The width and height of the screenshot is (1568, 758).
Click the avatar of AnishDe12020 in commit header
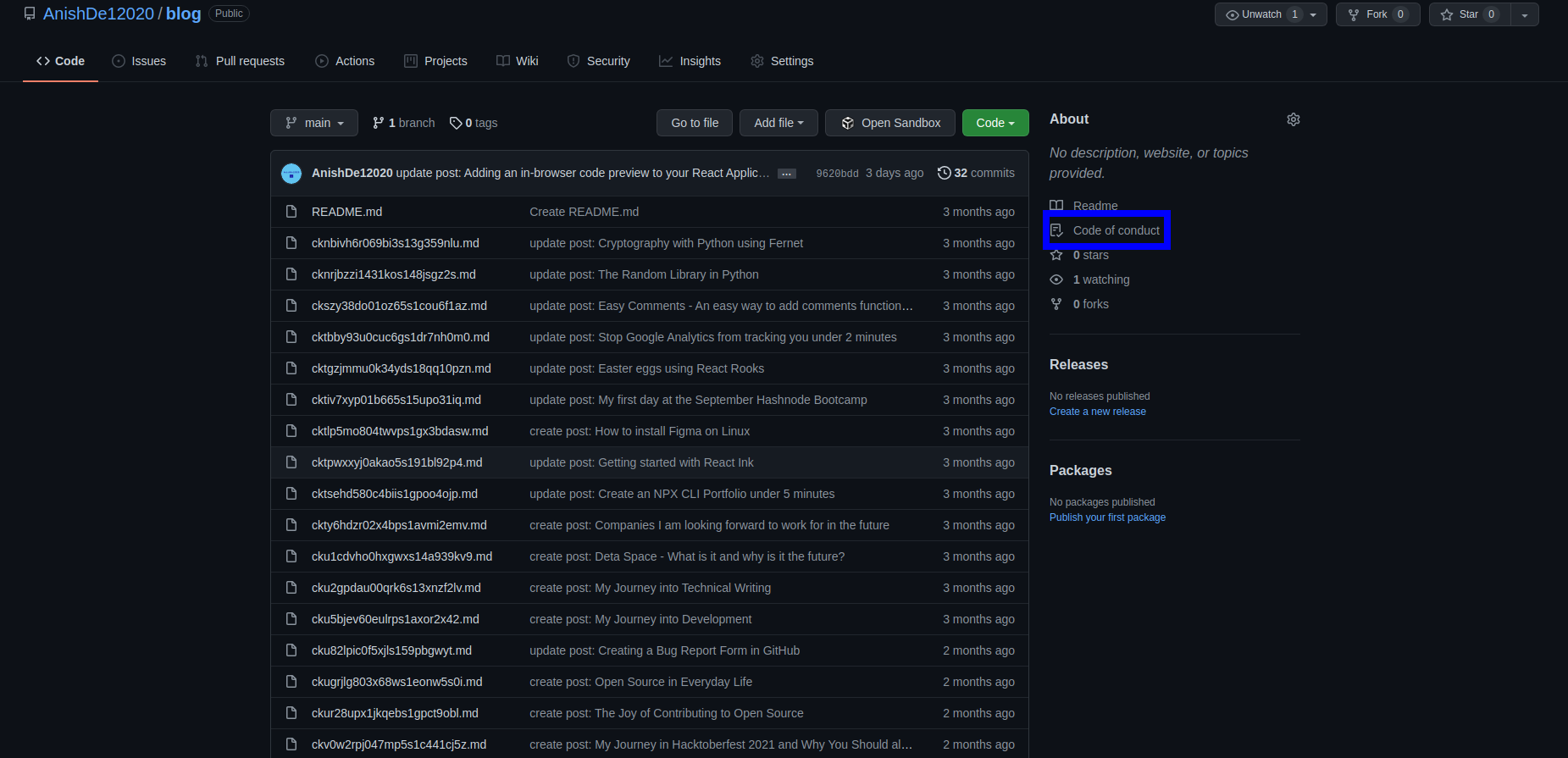291,173
